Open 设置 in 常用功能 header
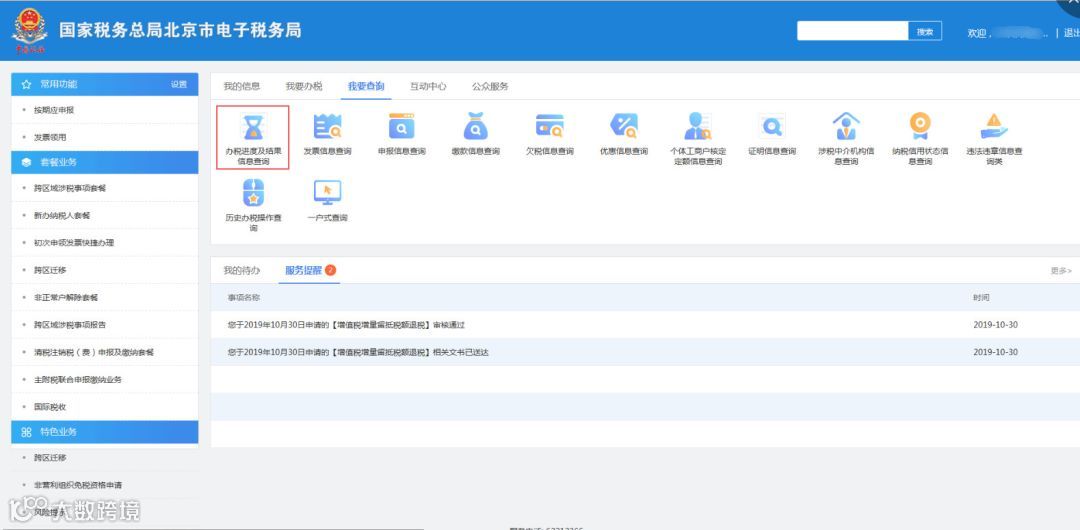1080x530 pixels. (178, 84)
